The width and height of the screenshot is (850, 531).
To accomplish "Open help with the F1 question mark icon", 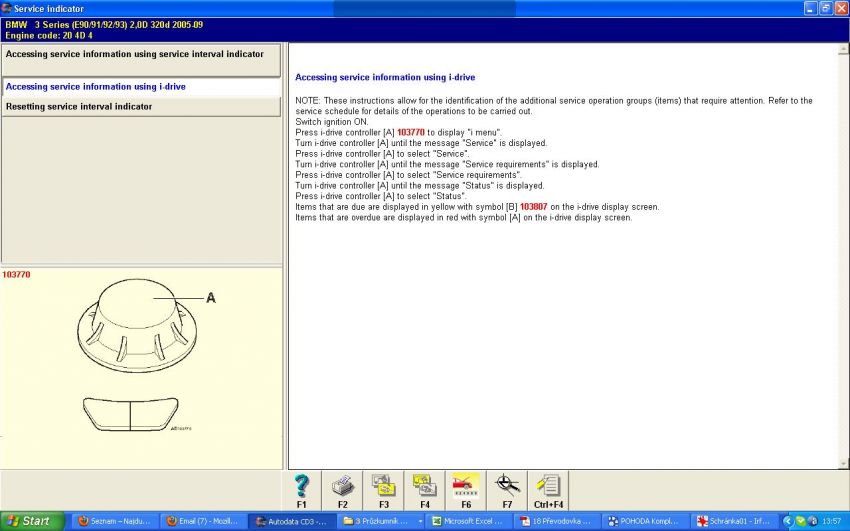I will point(301,490).
